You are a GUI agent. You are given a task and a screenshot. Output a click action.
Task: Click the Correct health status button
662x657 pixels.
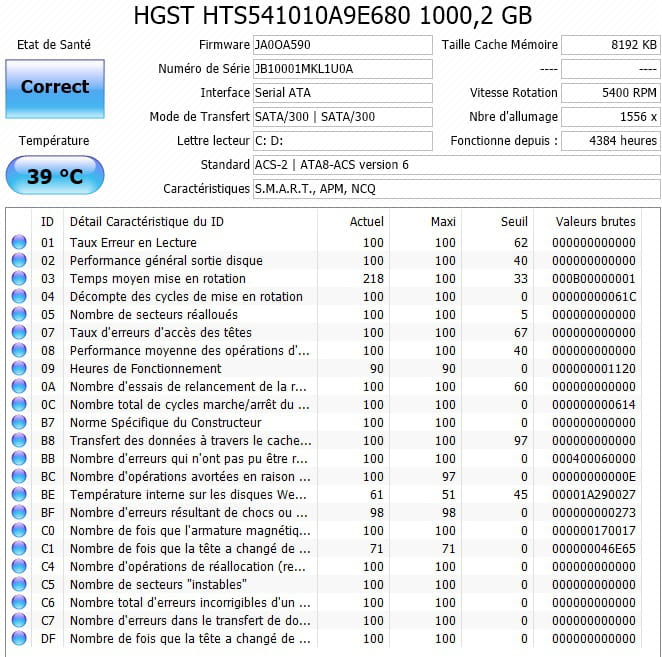(x=55, y=89)
